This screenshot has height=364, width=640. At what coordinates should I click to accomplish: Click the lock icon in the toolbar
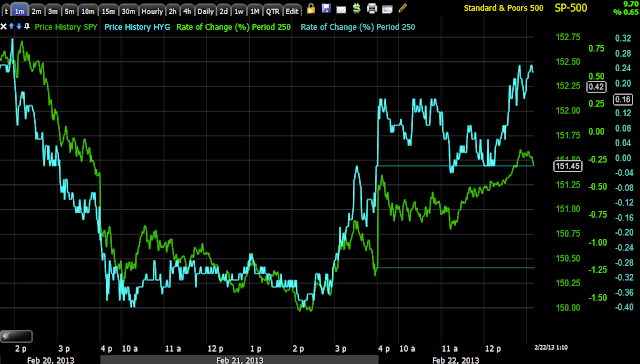pyautogui.click(x=311, y=8)
